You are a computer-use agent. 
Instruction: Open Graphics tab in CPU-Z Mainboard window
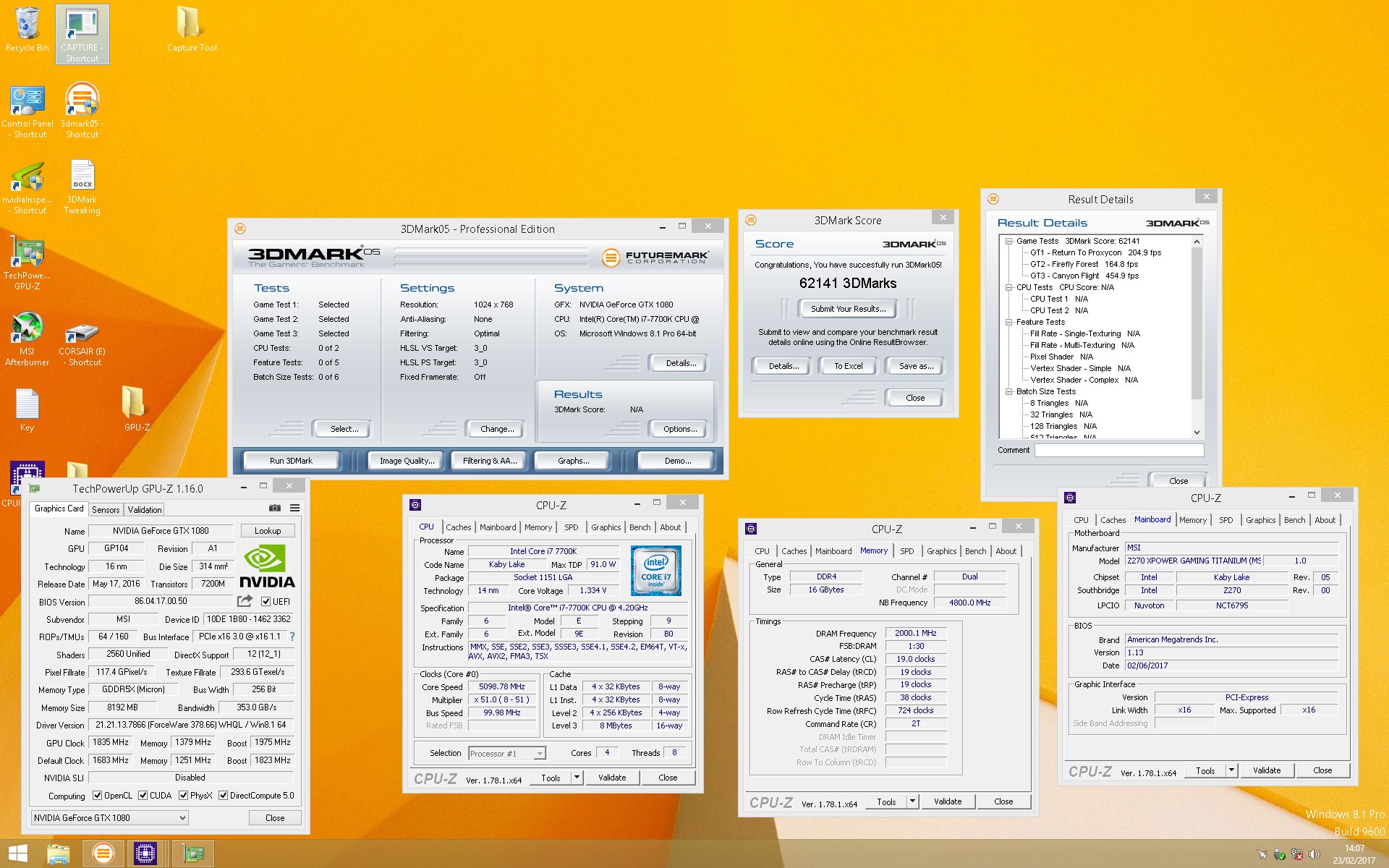[x=1260, y=520]
